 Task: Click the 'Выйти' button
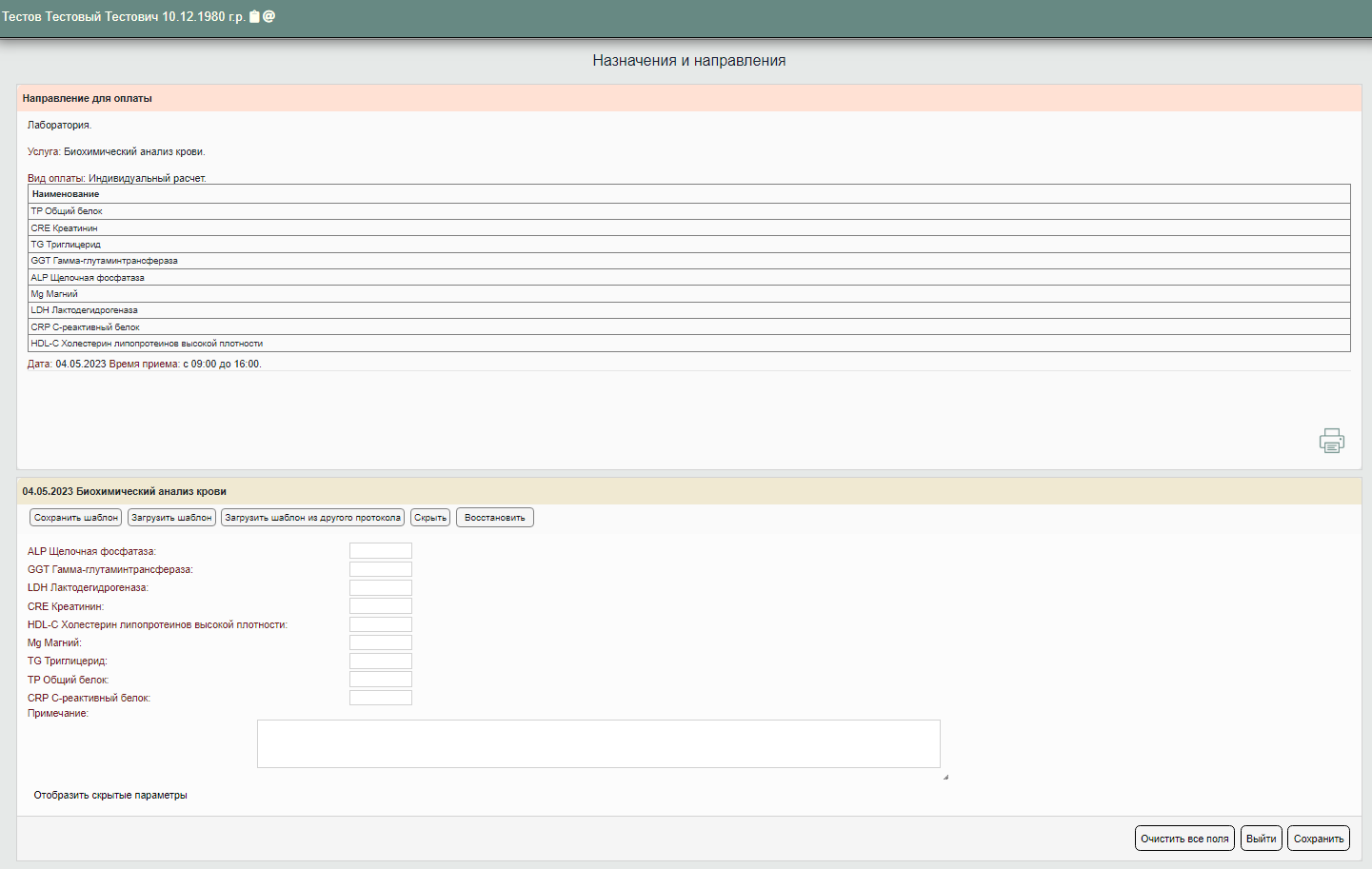pos(1261,839)
